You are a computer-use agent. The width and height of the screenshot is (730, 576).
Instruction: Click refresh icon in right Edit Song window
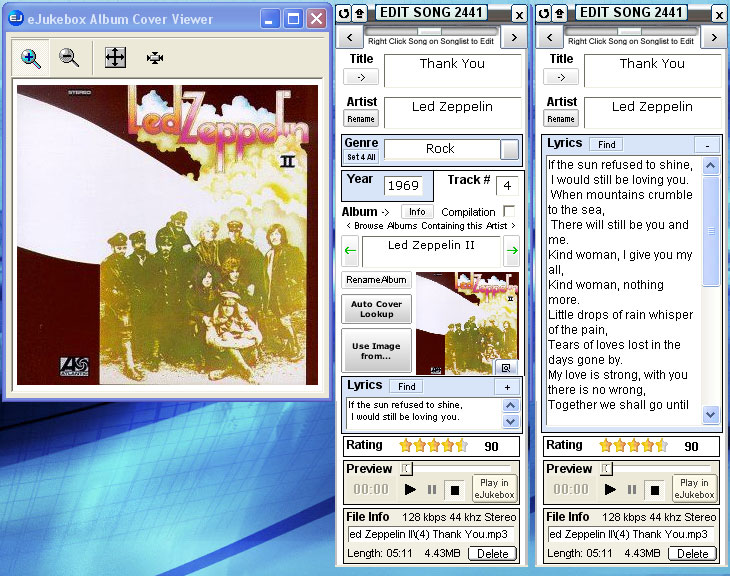pos(543,14)
